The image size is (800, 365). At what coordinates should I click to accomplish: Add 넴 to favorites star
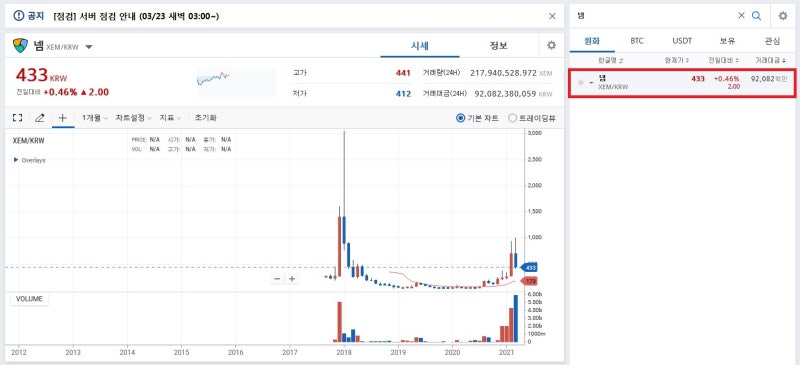click(x=581, y=82)
